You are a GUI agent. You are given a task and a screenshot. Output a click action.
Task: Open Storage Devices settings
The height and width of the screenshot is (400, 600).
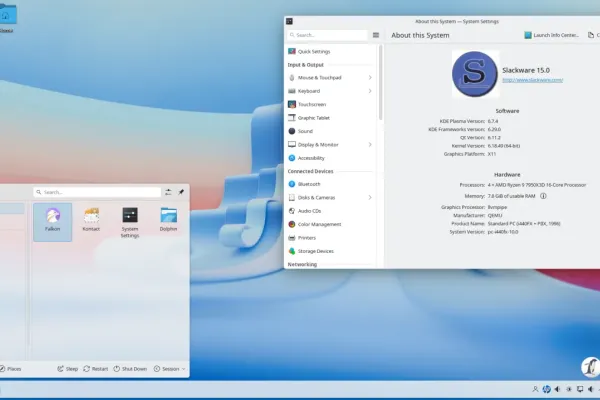330,251
